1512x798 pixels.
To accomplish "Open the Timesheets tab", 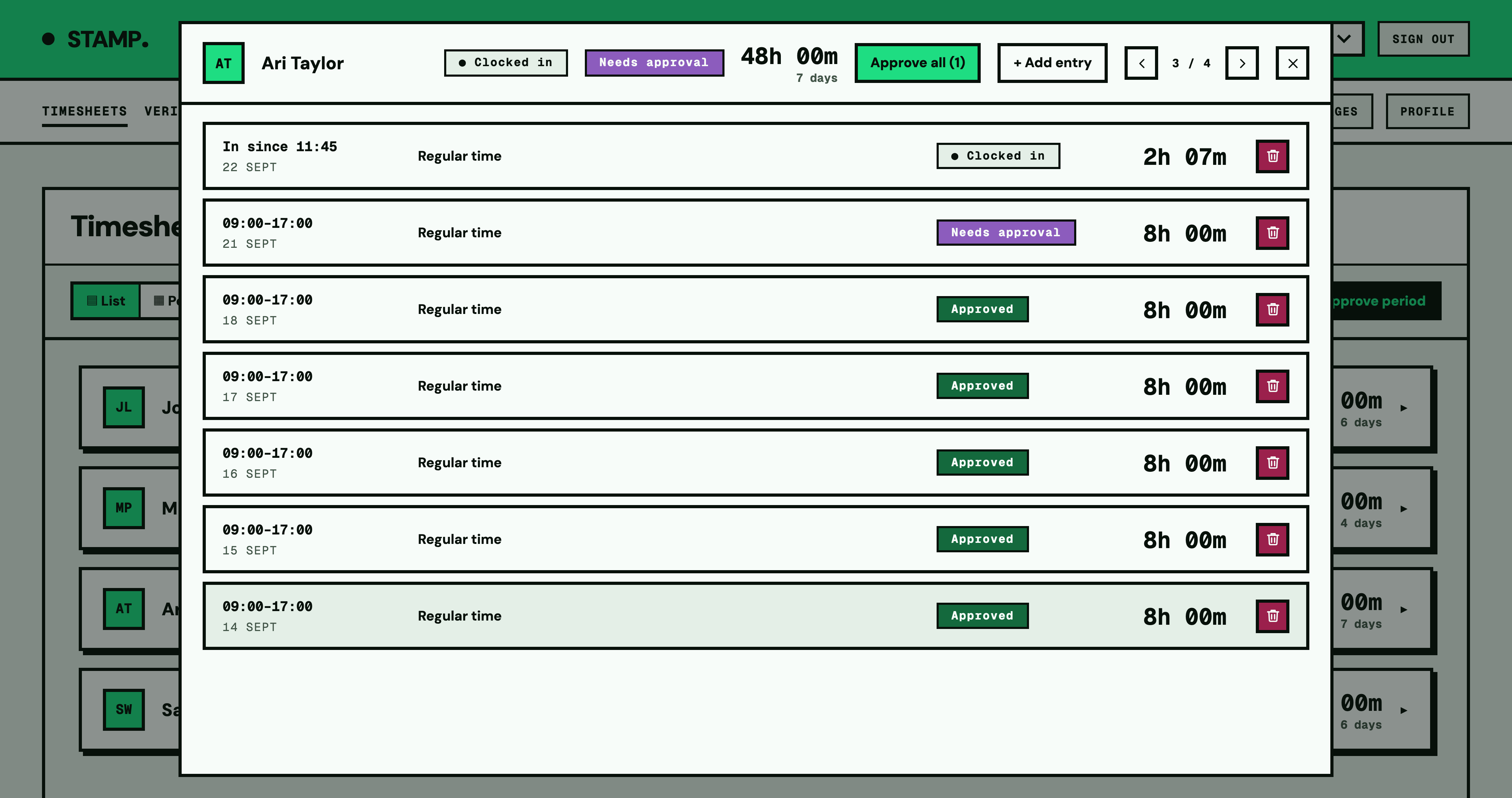I will (x=84, y=112).
